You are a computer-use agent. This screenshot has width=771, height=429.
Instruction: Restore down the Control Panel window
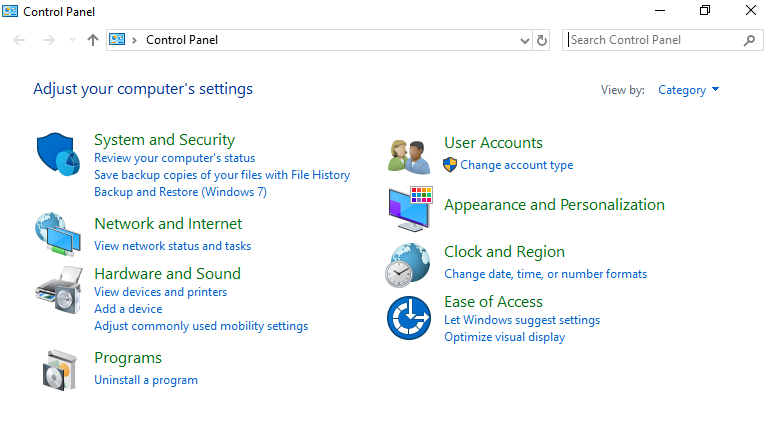point(705,10)
